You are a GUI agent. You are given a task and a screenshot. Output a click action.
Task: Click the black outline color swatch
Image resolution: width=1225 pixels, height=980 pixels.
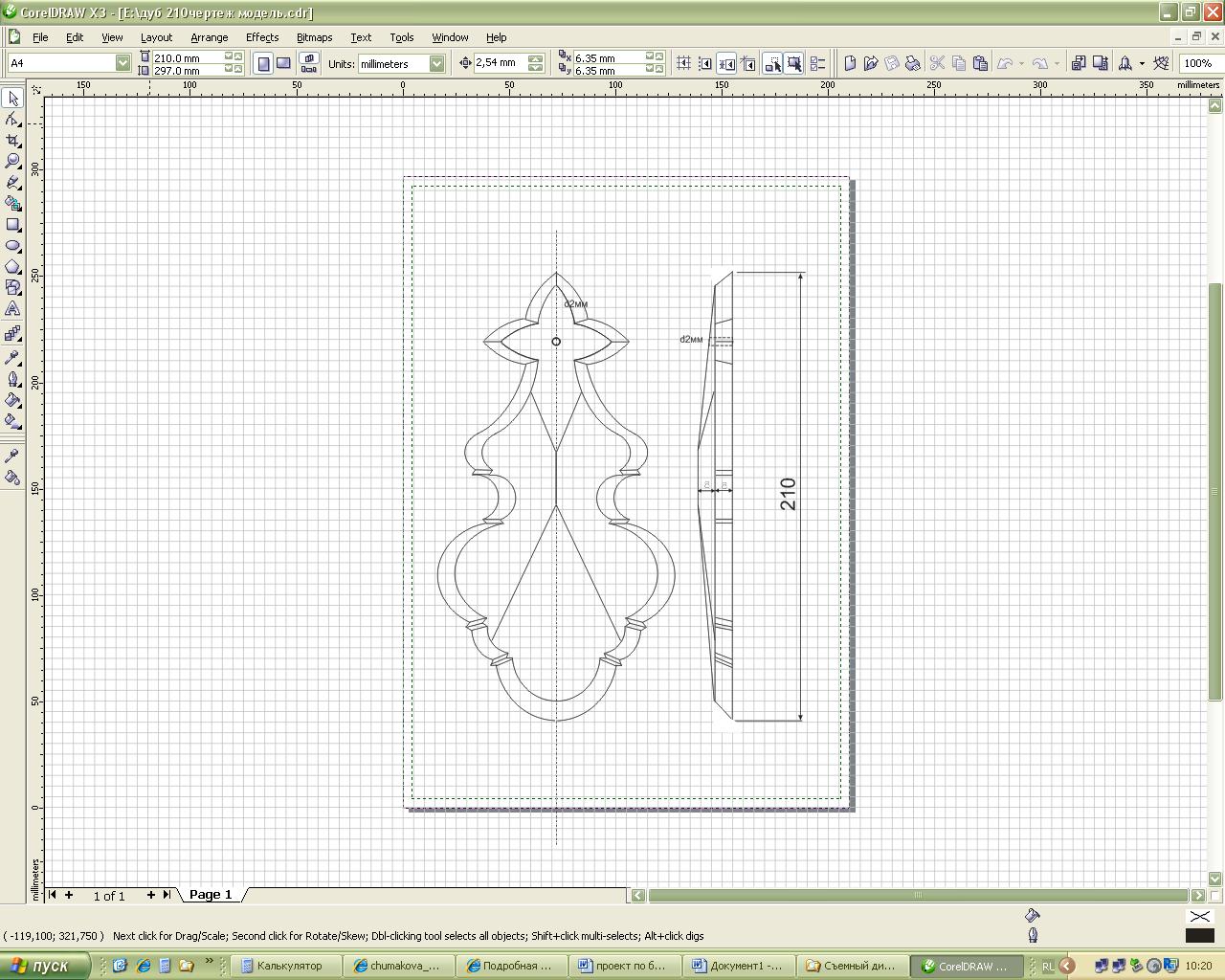(1199, 935)
